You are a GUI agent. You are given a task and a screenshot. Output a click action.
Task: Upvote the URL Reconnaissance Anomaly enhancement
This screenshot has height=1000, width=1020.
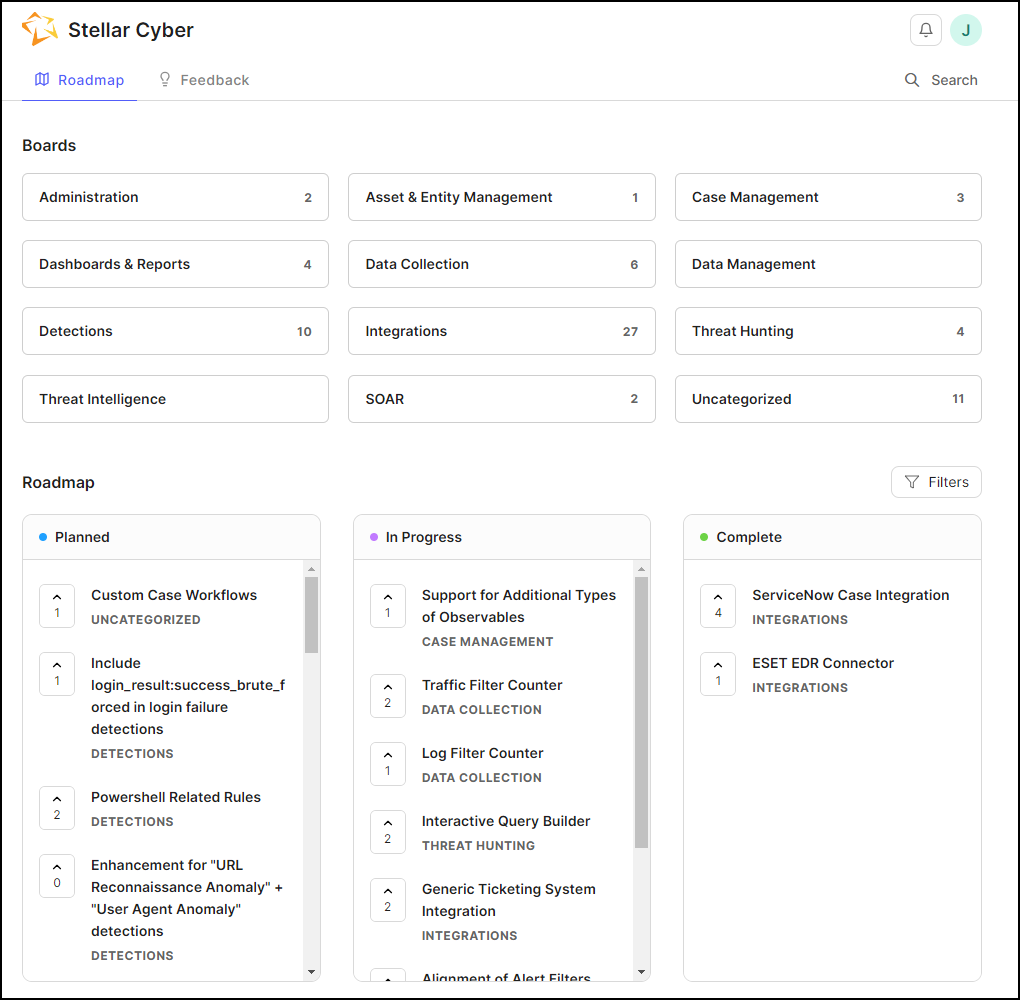tap(57, 876)
